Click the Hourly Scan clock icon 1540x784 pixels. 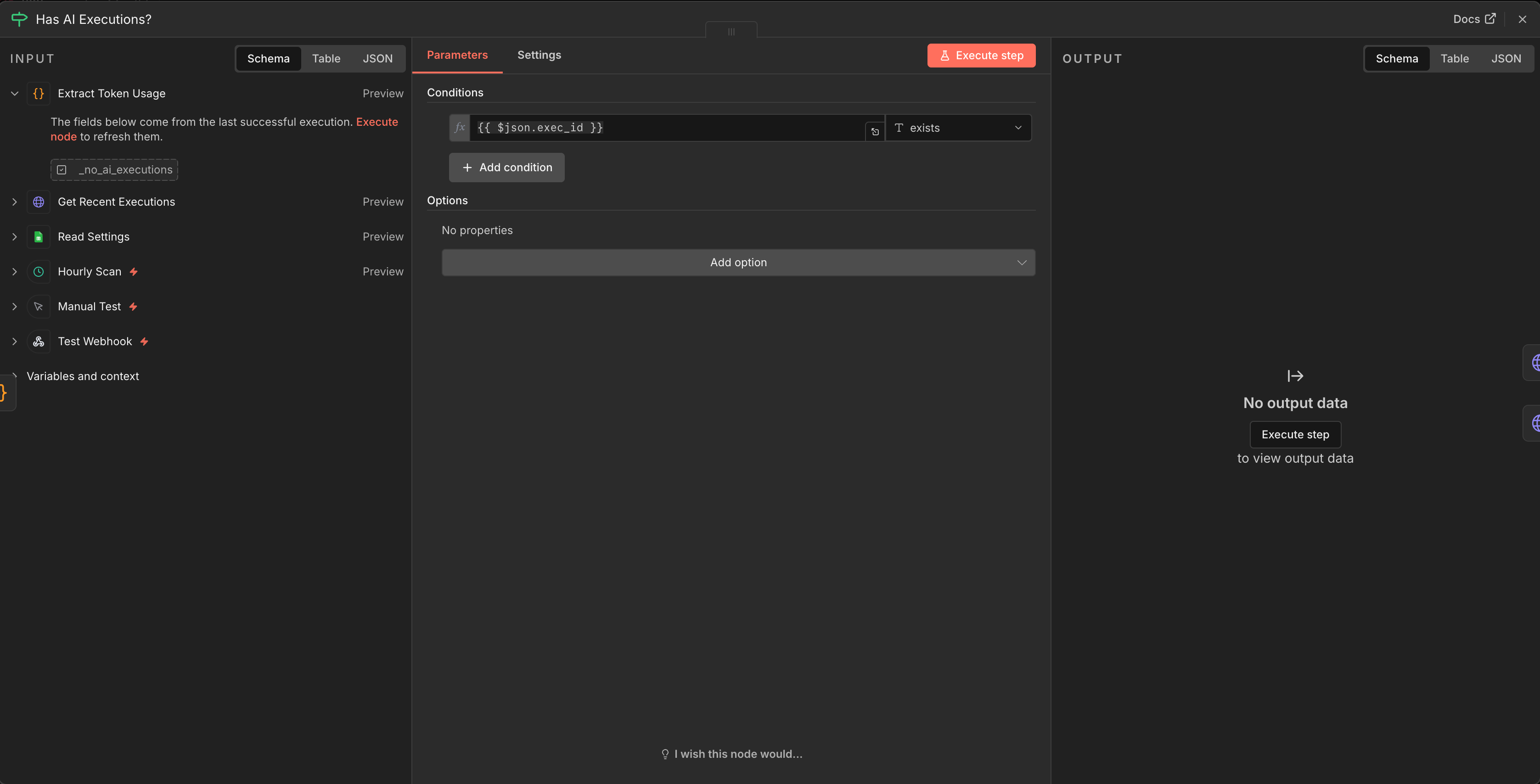[38, 272]
